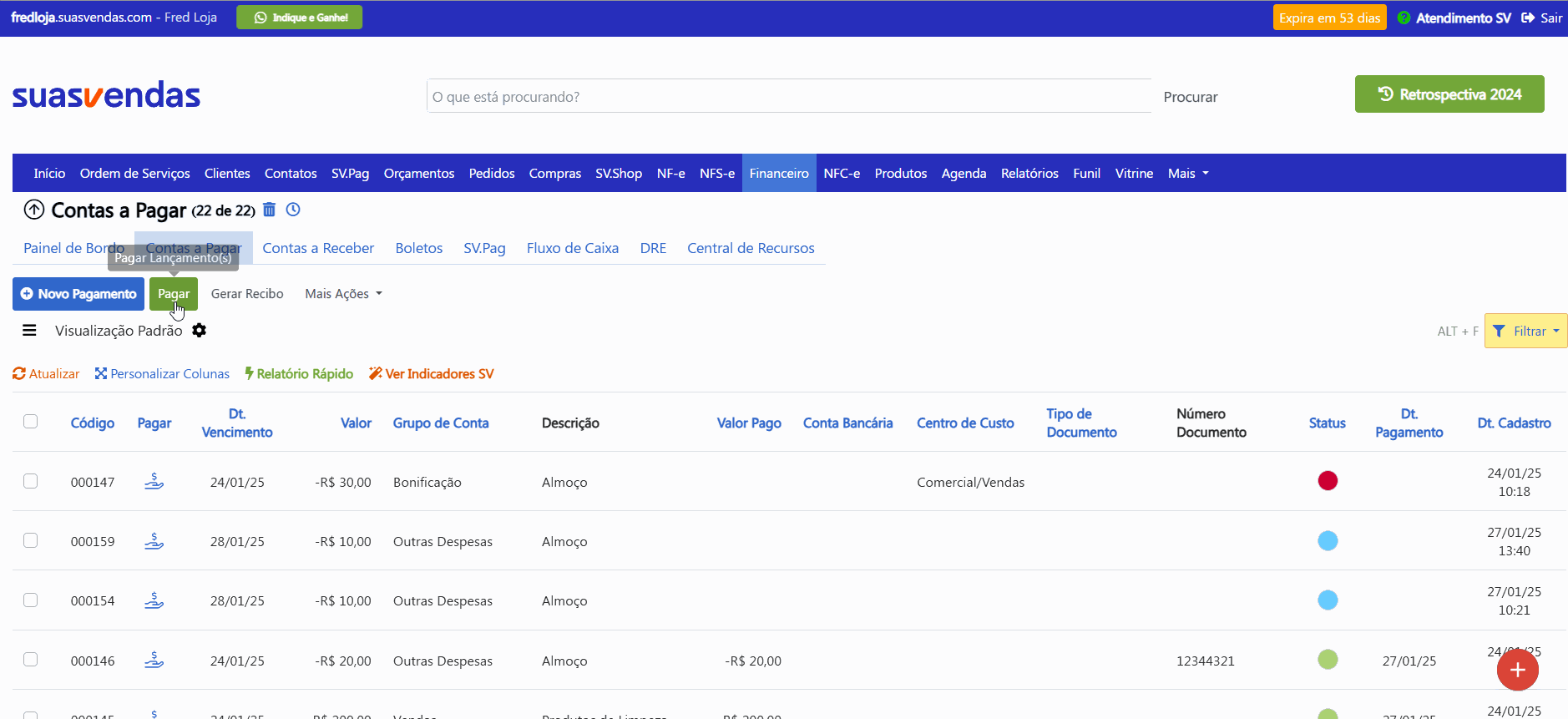Click the Retrospectiva 2024 button
The image size is (1568, 719).
(1449, 94)
